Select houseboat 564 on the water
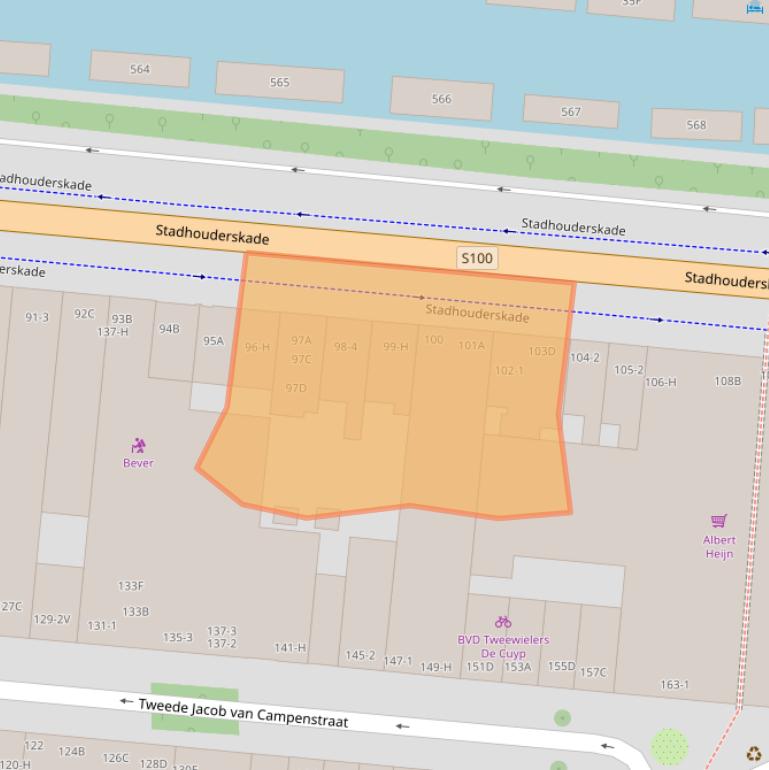Viewport: 769px width, 770px height. (140, 69)
